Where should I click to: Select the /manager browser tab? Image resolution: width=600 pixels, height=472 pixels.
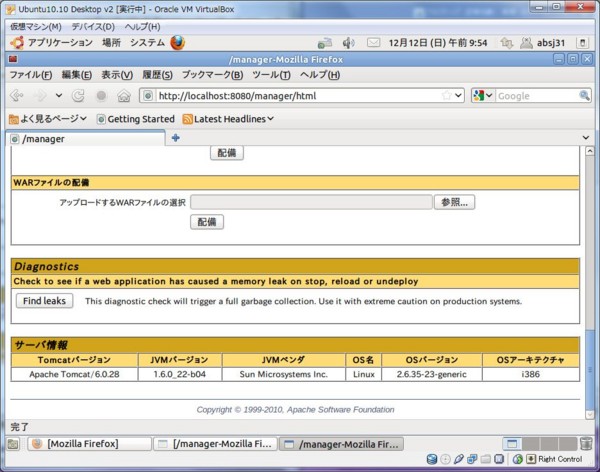pyautogui.click(x=86, y=139)
